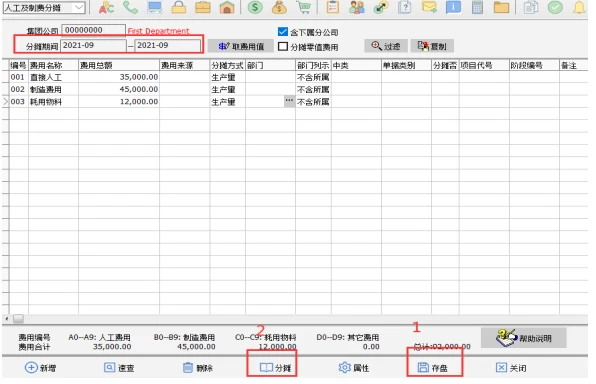The height and width of the screenshot is (384, 596).
Task: Click the start period 2021-09 field
Action: click(93, 46)
